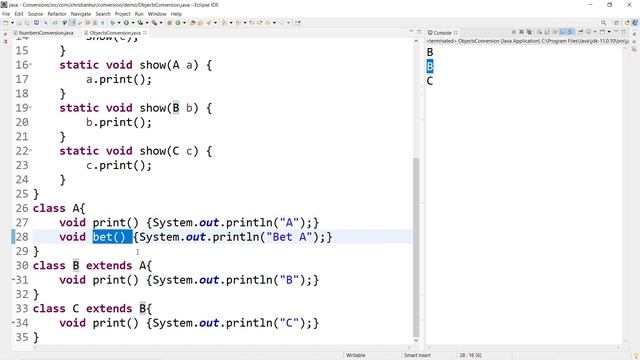Click the Coverage launch icon
640x360 pixels.
[x=140, y=23]
